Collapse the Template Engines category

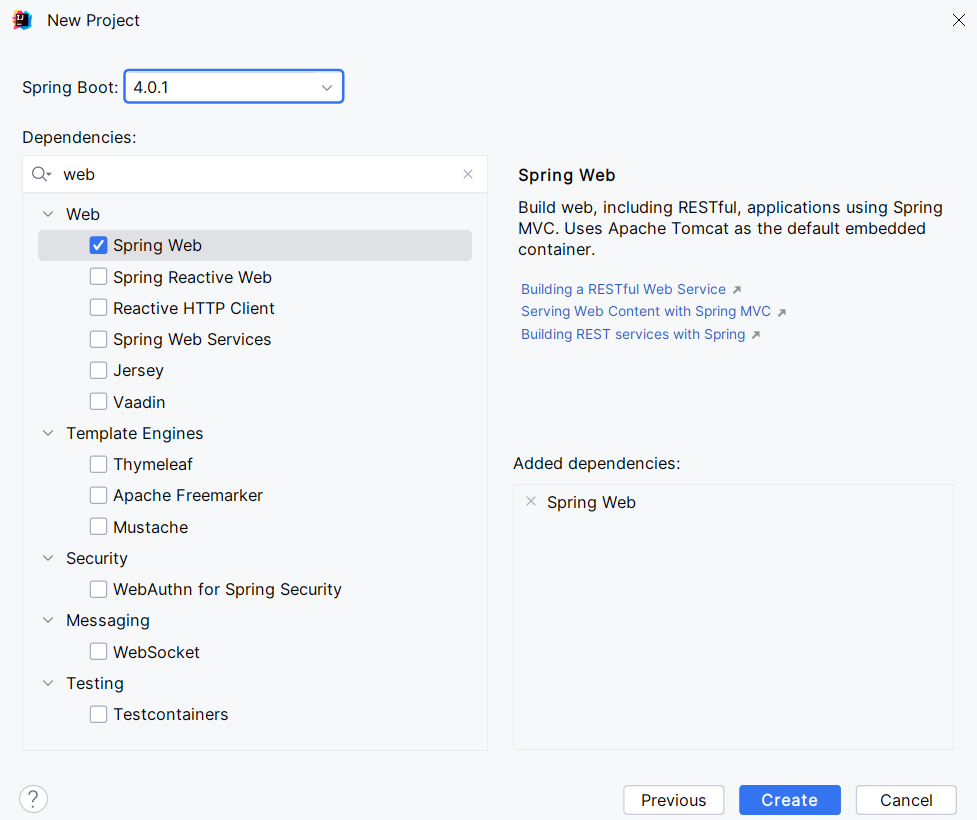pyautogui.click(x=48, y=432)
